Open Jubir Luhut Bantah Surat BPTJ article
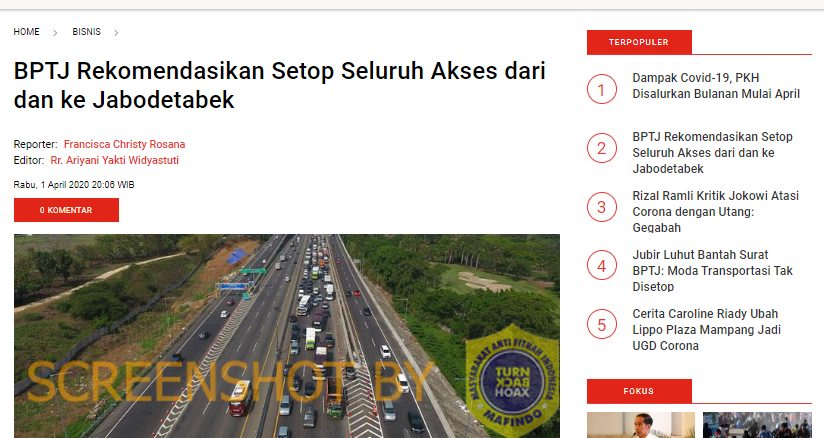 coord(712,271)
